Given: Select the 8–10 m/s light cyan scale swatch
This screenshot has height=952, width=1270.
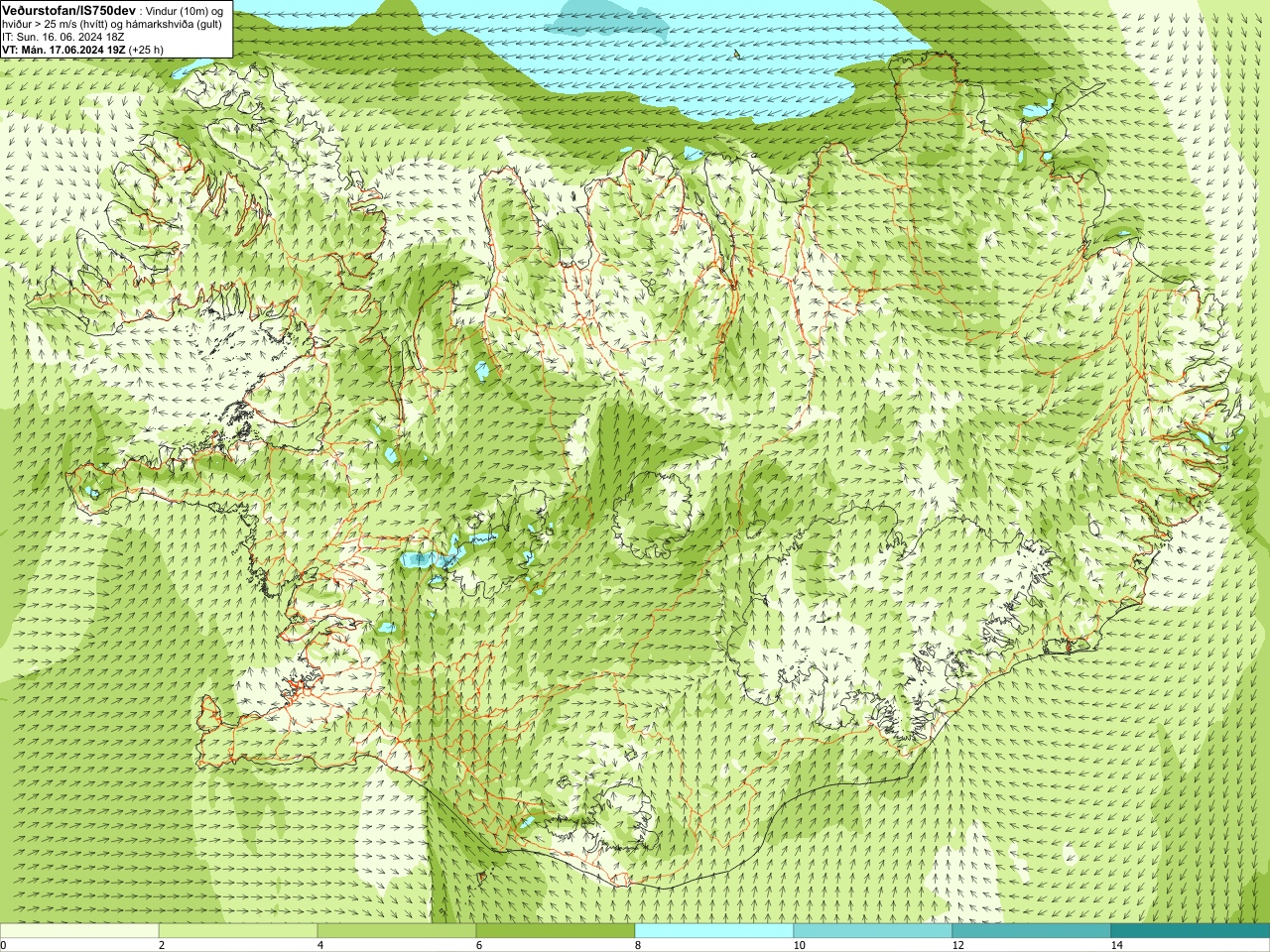Looking at the screenshot, I should [714, 931].
